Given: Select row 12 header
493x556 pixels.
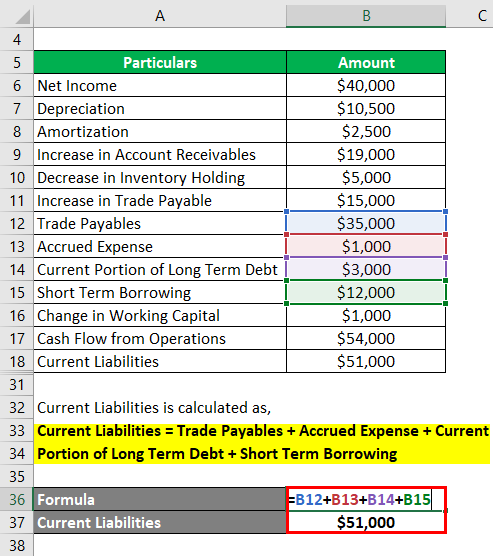Looking at the screenshot, I should coord(17,223).
